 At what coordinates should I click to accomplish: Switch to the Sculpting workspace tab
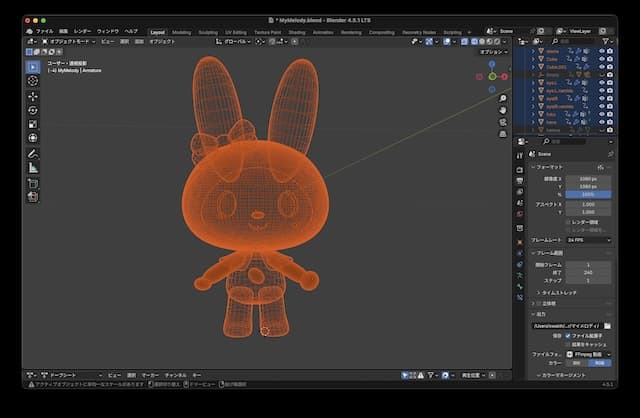click(x=208, y=31)
